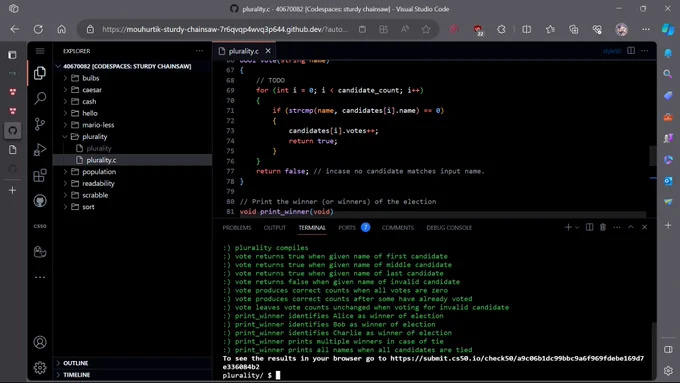Collapse the plurality folder

click(x=132, y=137)
